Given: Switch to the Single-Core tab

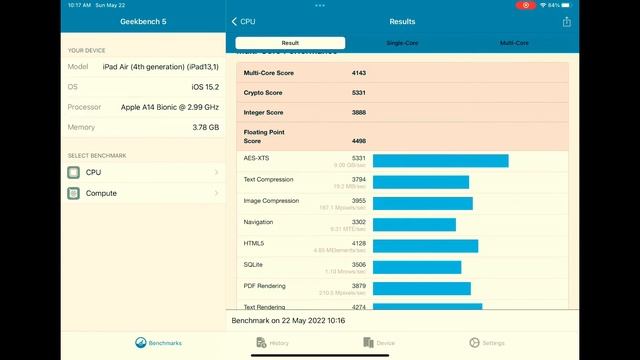Looking at the screenshot, I should click(x=402, y=43).
